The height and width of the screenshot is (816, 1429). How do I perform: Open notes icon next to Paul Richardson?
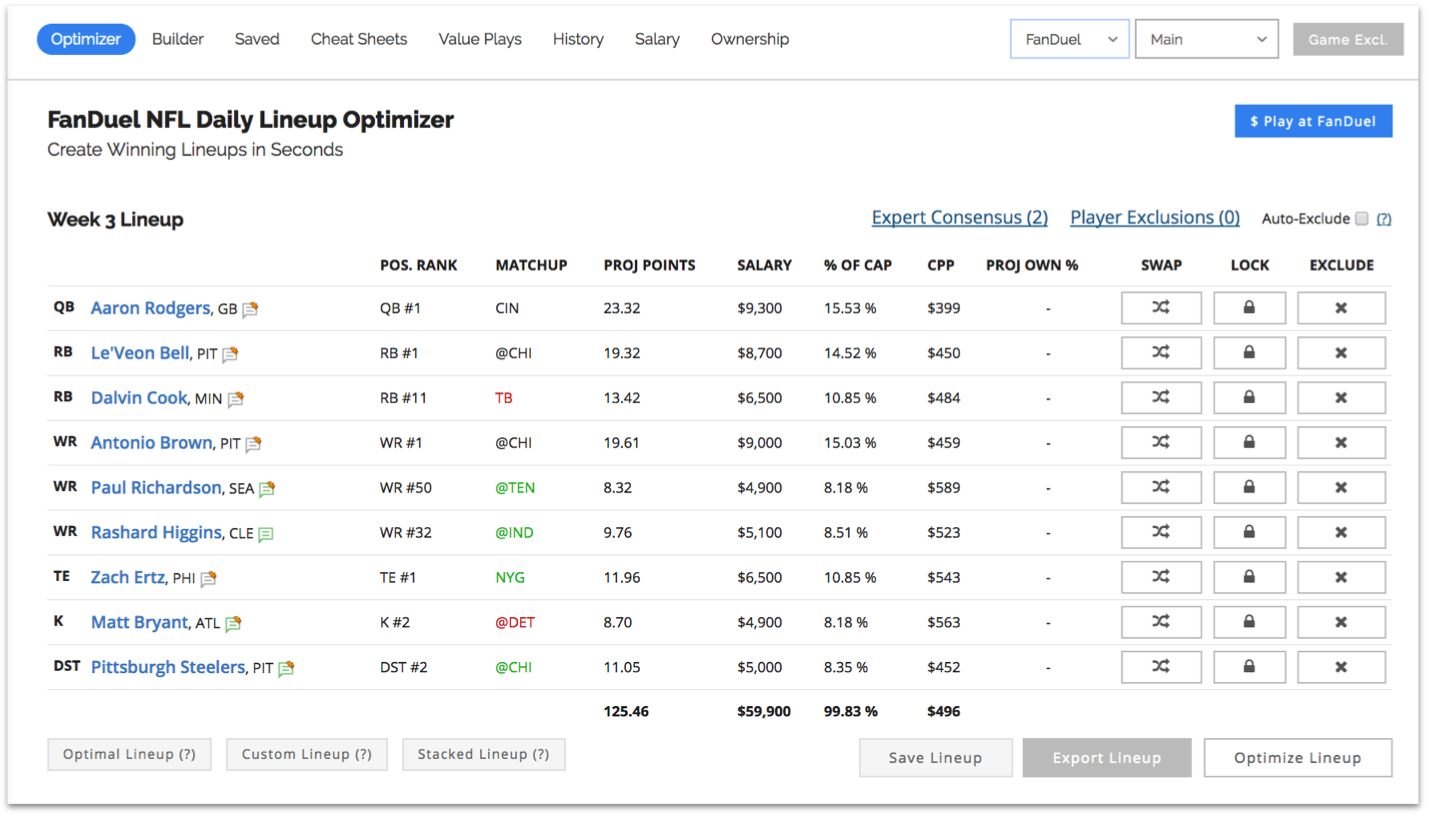pyautogui.click(x=267, y=489)
